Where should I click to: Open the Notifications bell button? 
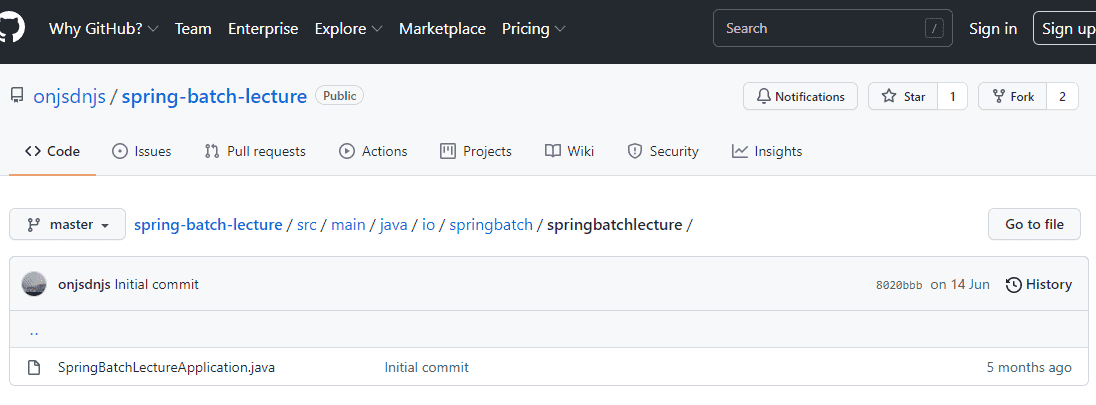pyautogui.click(x=800, y=97)
